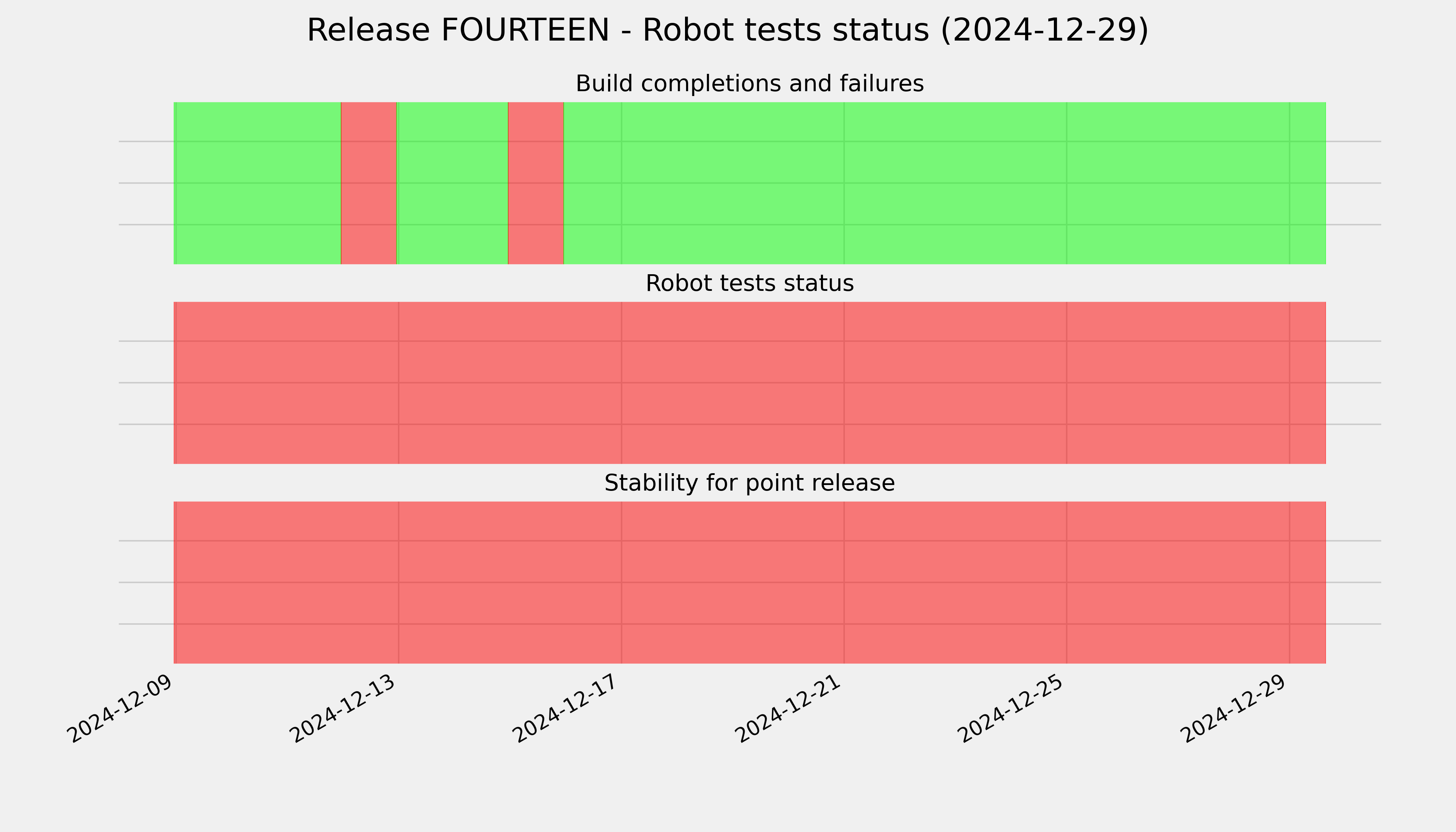1456x832 pixels.
Task: Click the 2024-12-21 x-axis date label
Action: [x=789, y=709]
